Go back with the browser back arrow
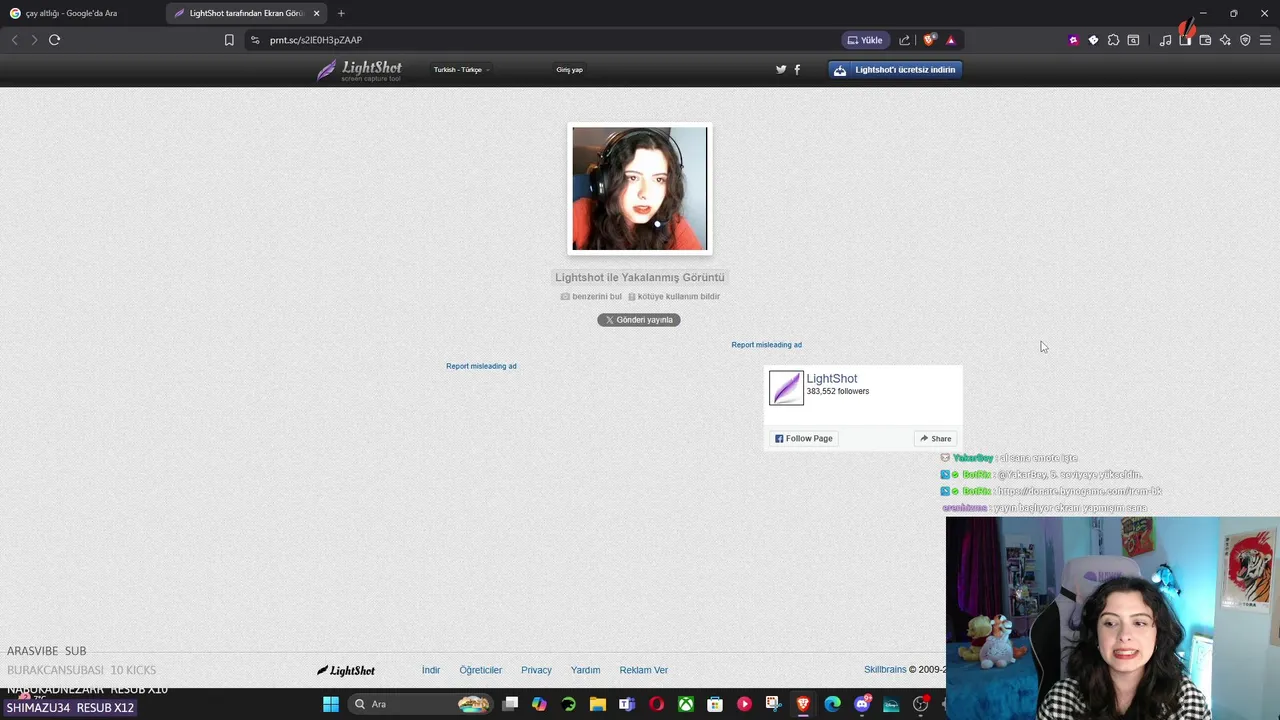This screenshot has width=1280, height=720. click(14, 40)
